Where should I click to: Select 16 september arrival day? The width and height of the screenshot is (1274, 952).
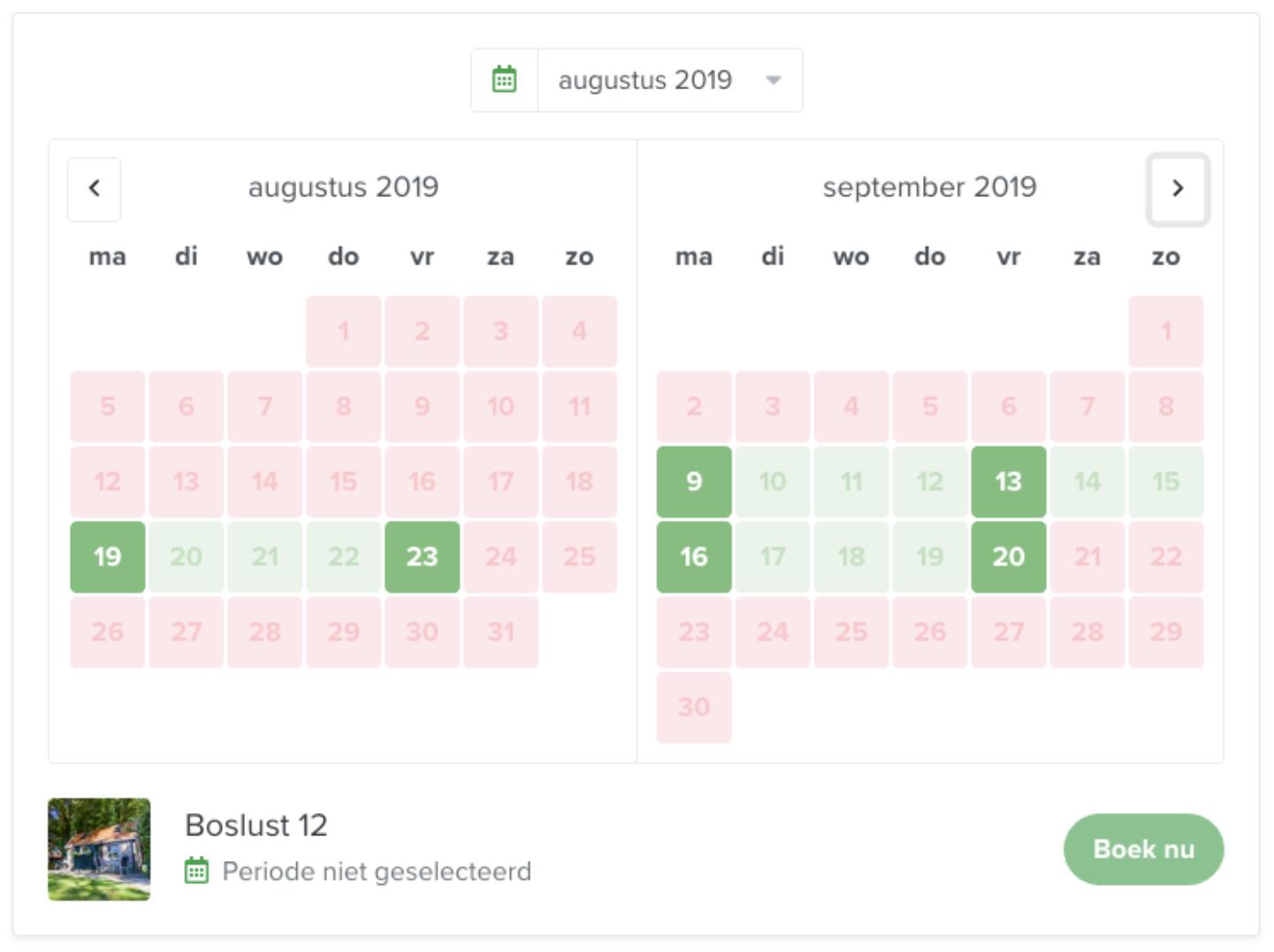[694, 557]
